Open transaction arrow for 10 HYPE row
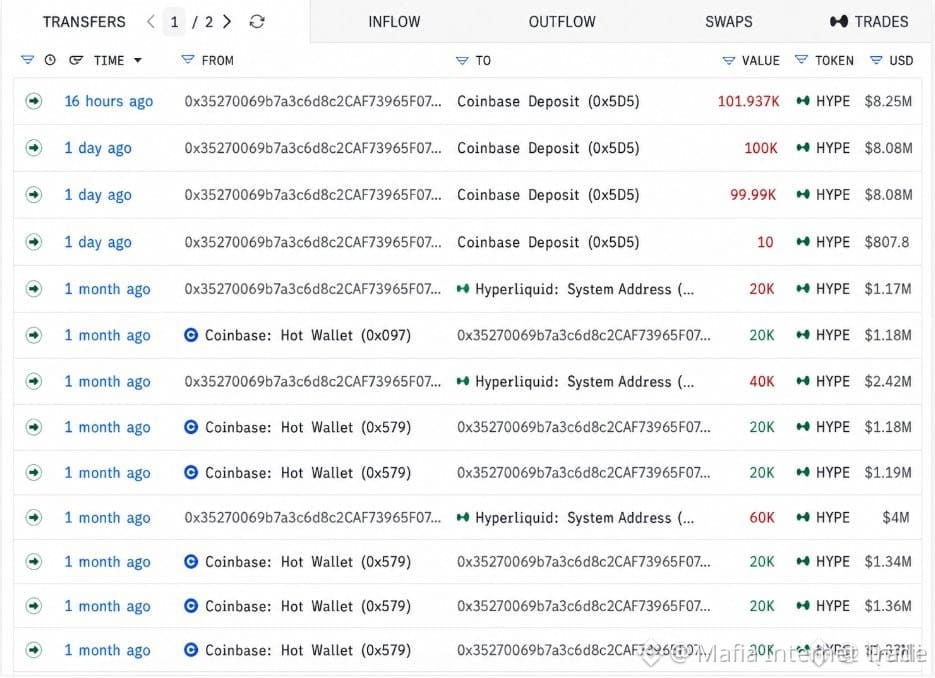Screen dimensions: 935x678 pos(34,242)
